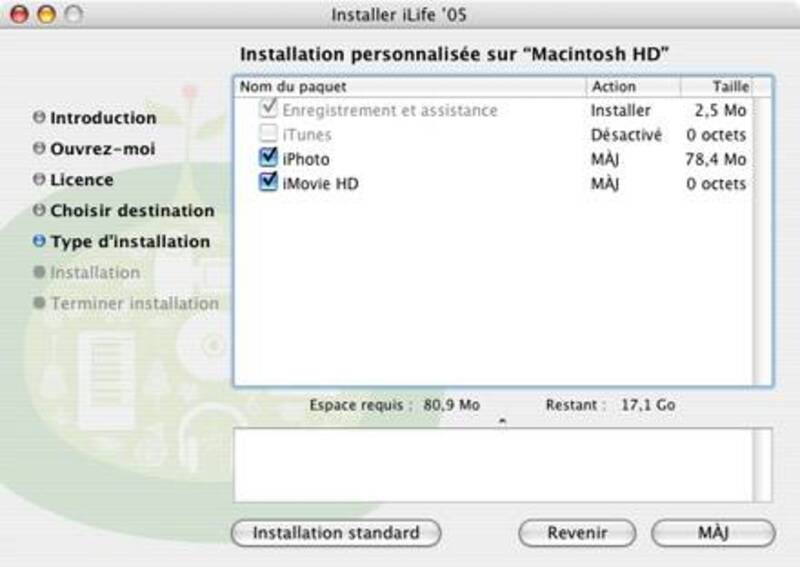The image size is (800, 567).
Task: Click the Désactivé action cell
Action: (x=626, y=135)
